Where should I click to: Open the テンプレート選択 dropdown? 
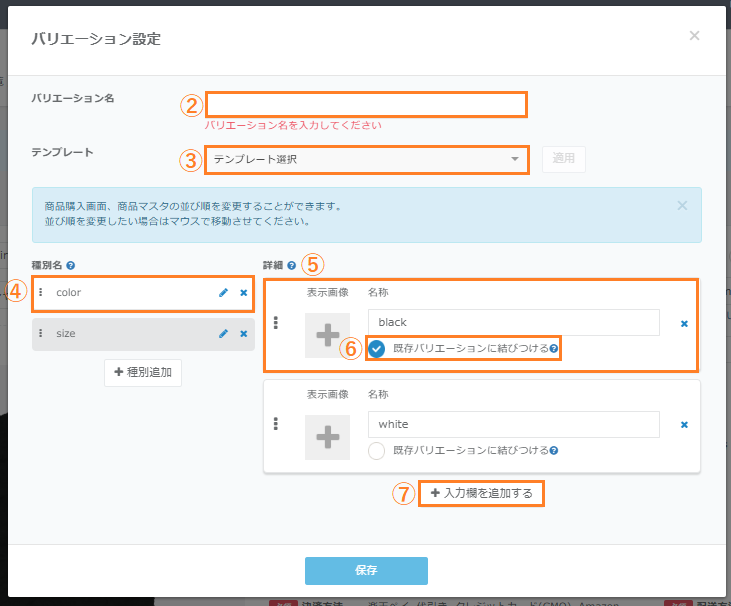point(366,159)
